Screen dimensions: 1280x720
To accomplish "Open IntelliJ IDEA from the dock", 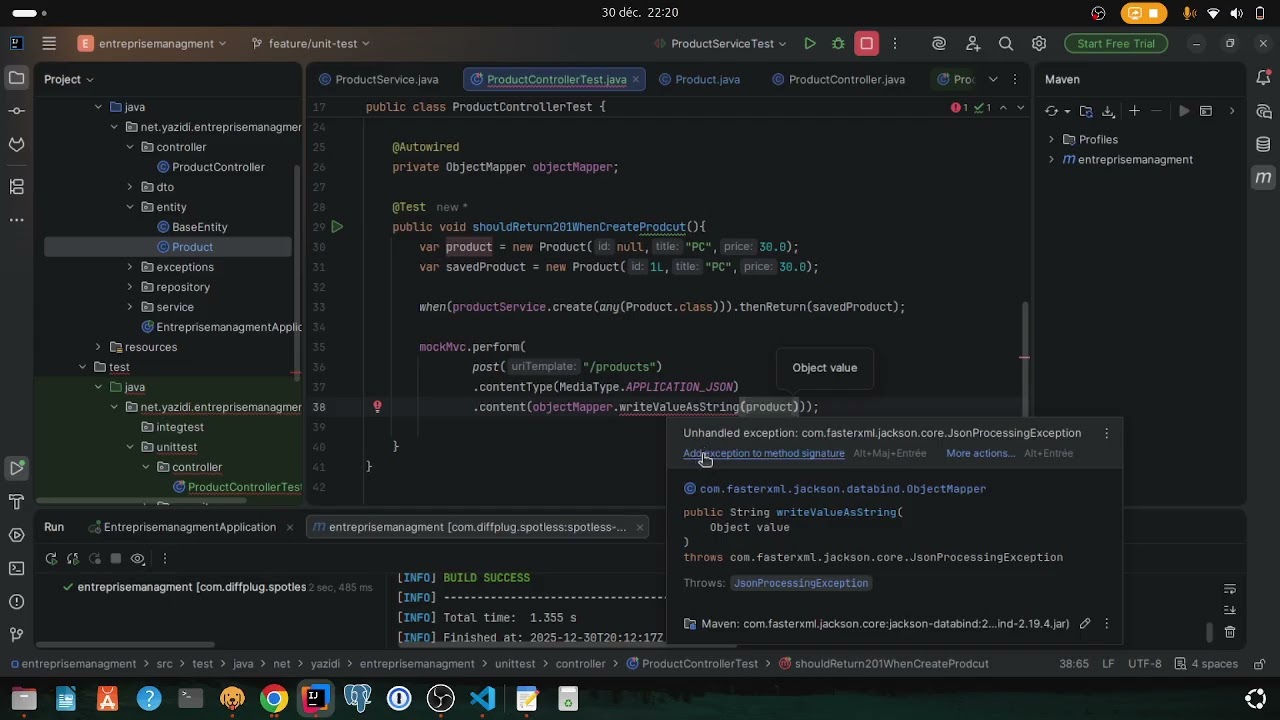I will click(x=315, y=698).
